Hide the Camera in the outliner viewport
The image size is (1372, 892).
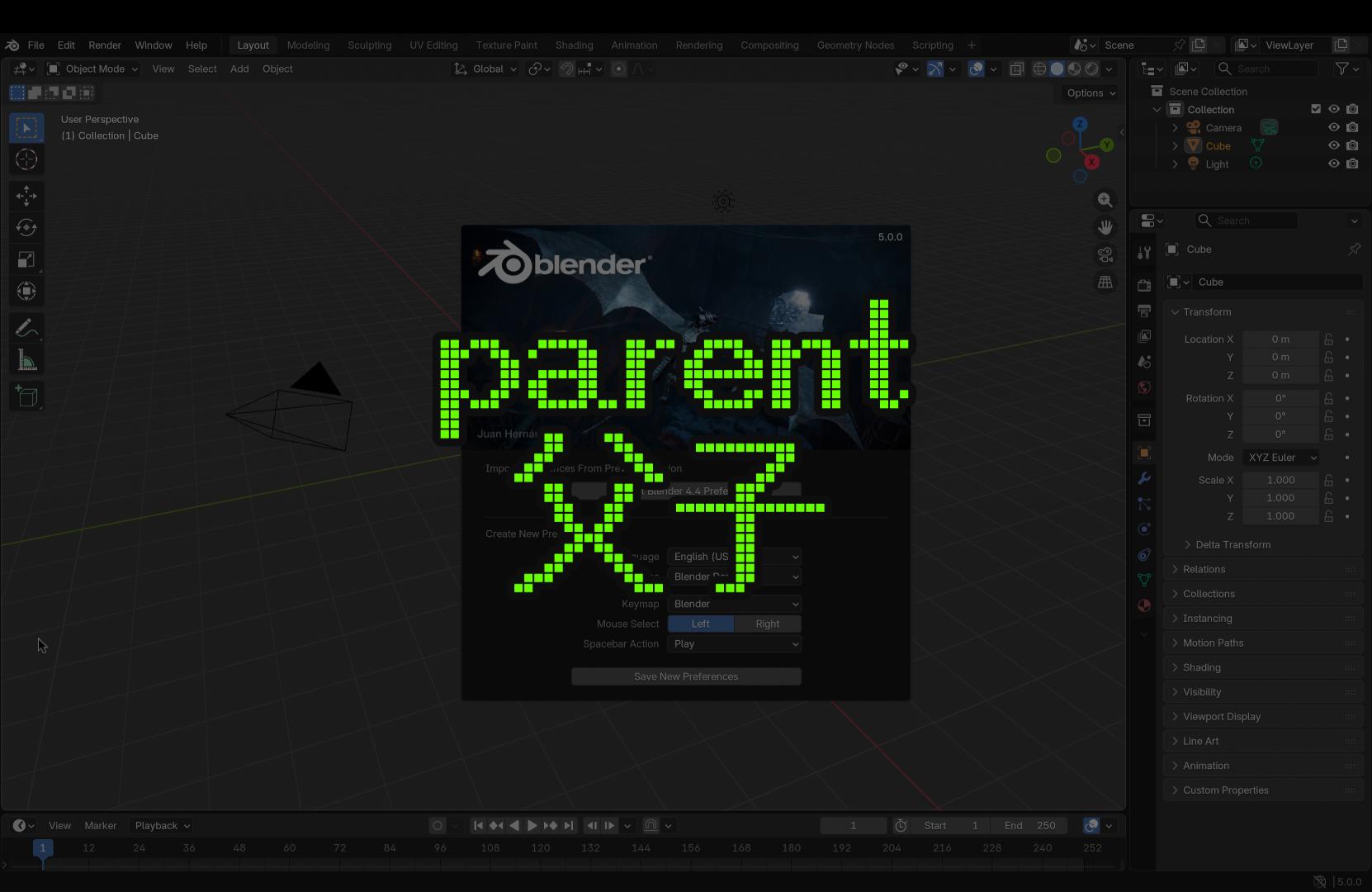[1333, 127]
